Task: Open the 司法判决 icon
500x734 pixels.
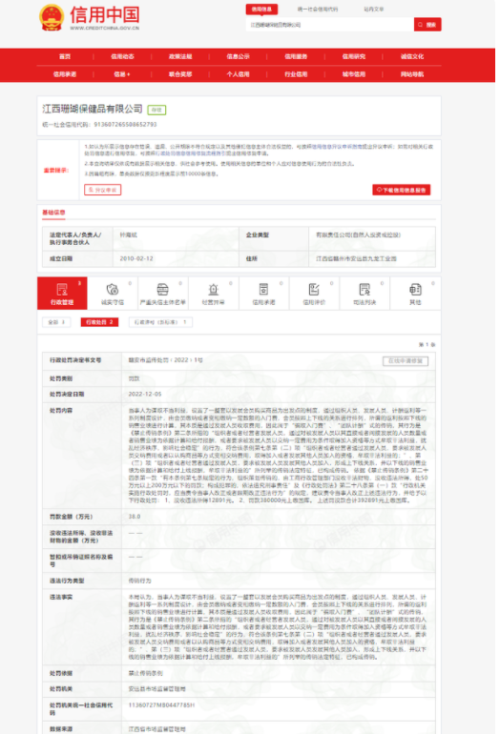Action: coord(364,289)
